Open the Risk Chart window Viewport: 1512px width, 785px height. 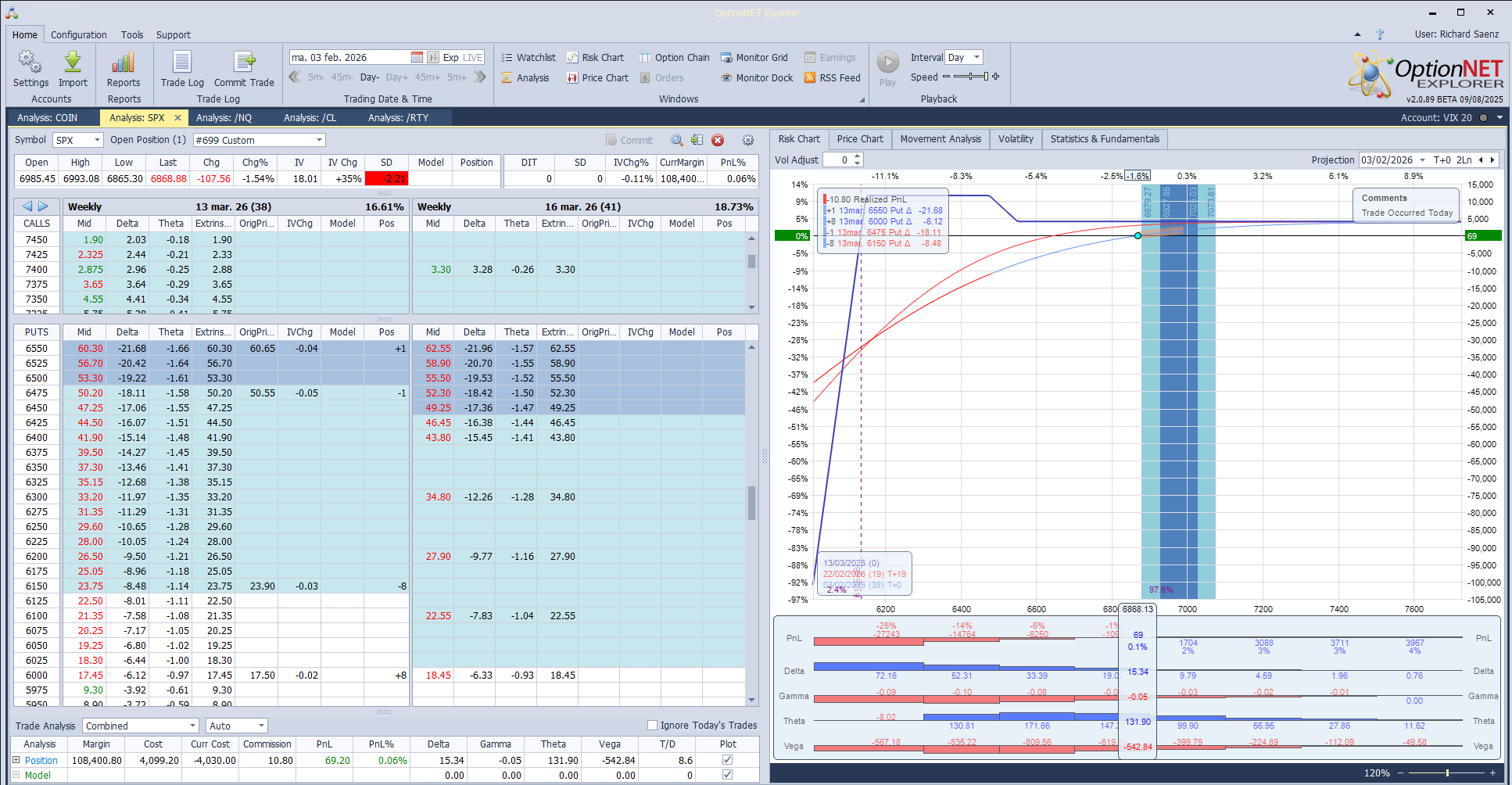tap(595, 57)
